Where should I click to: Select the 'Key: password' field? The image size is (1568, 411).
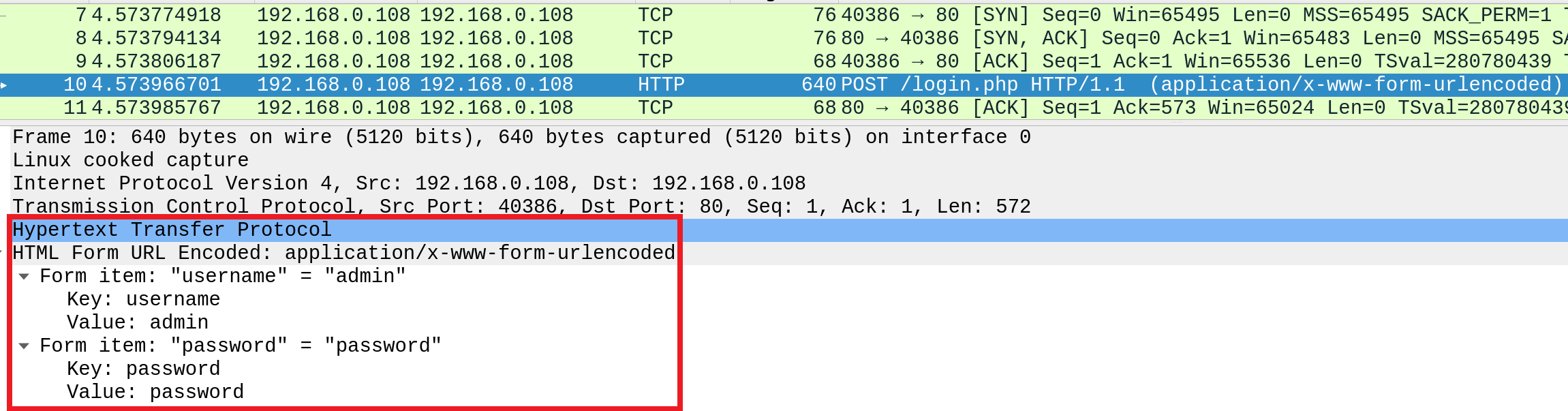143,369
